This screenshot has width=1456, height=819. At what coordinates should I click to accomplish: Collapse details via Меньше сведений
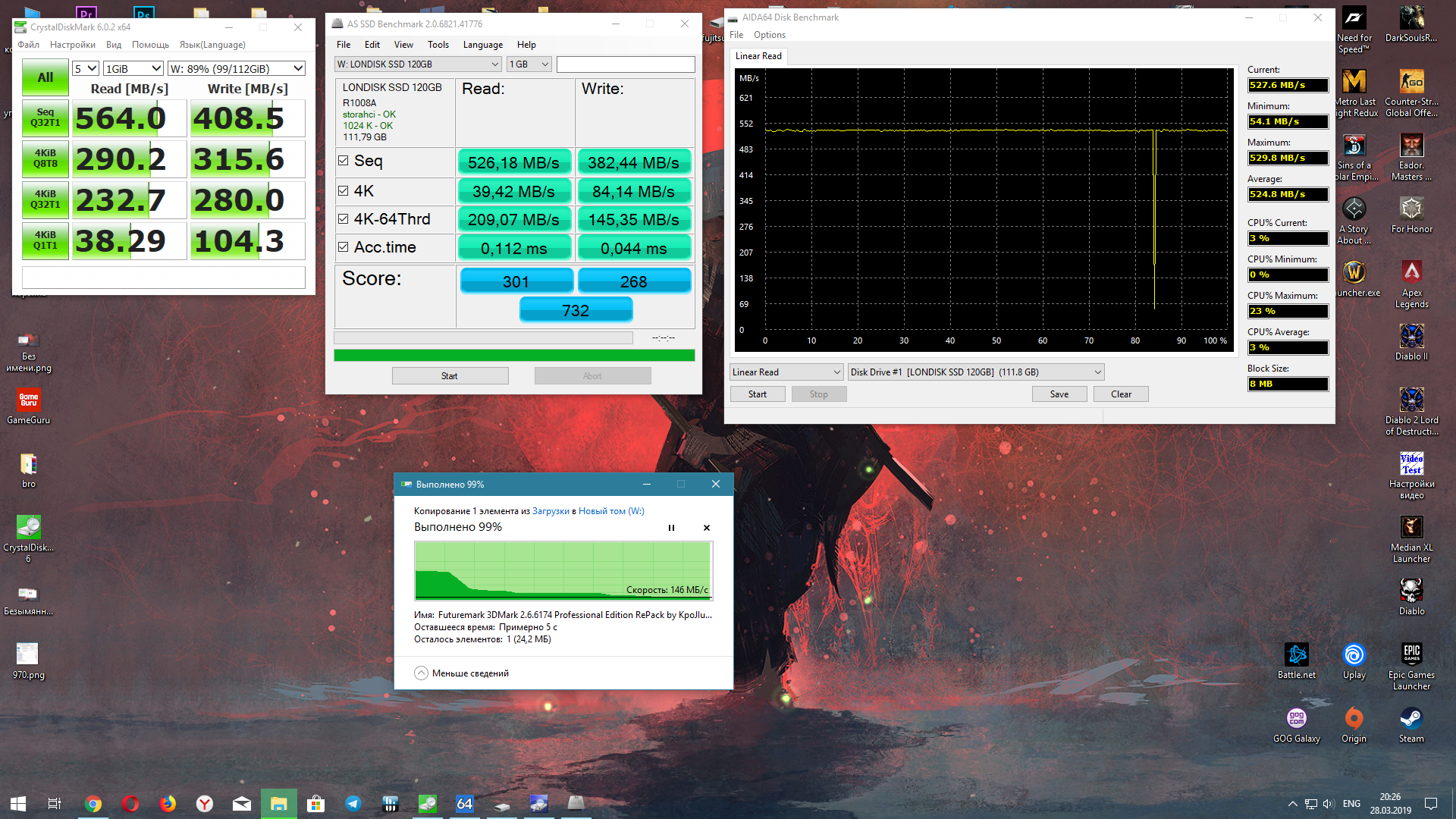(x=462, y=673)
